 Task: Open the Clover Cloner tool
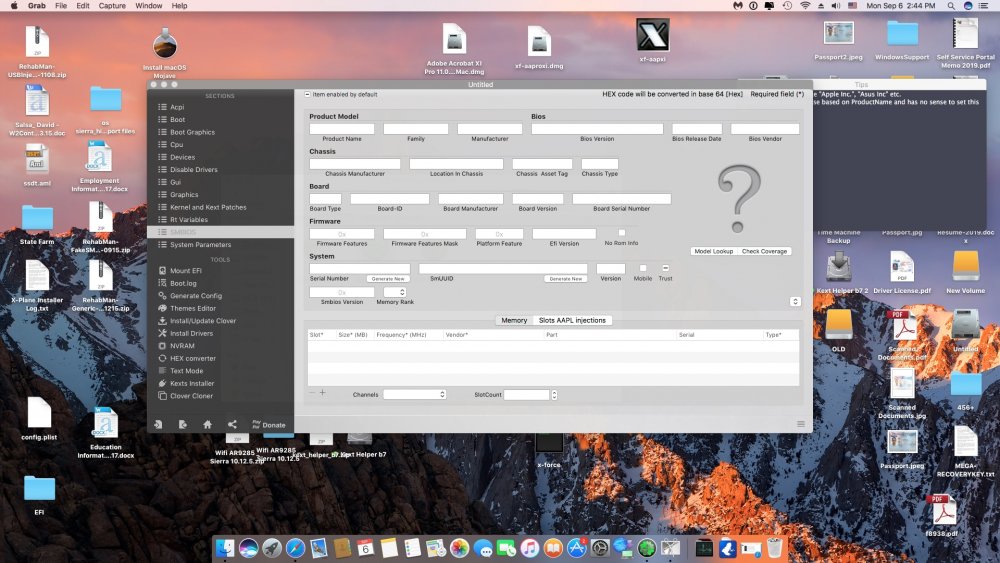point(191,396)
